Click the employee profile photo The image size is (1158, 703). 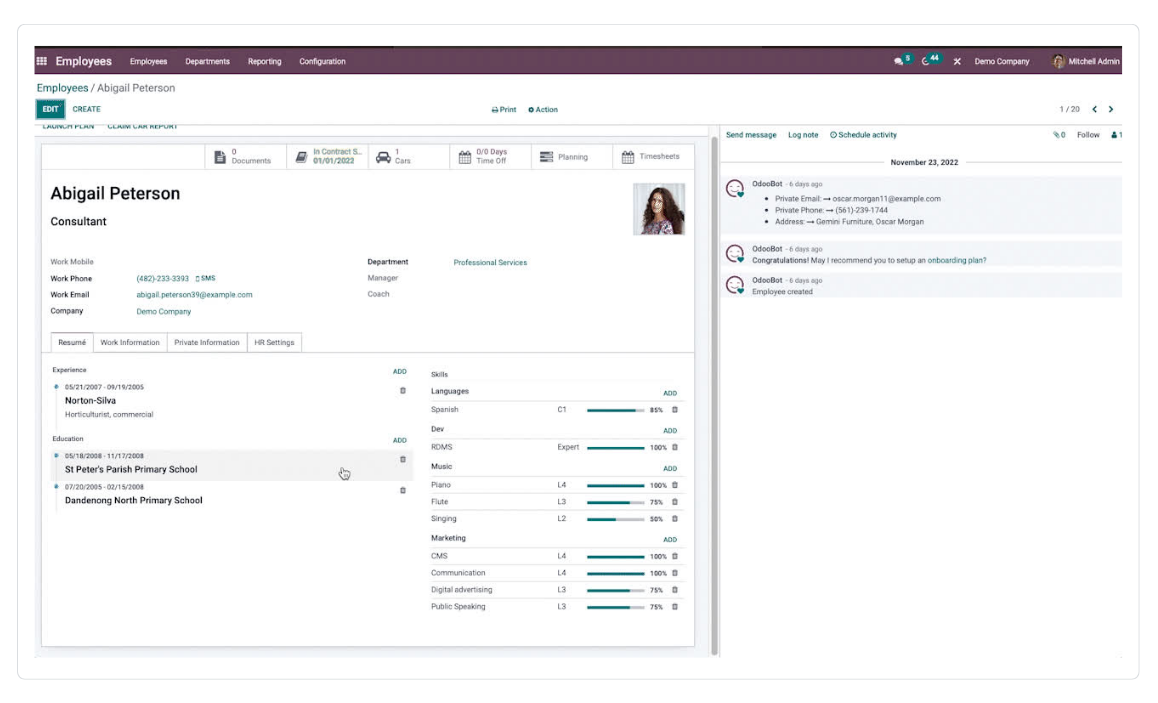[x=658, y=208]
